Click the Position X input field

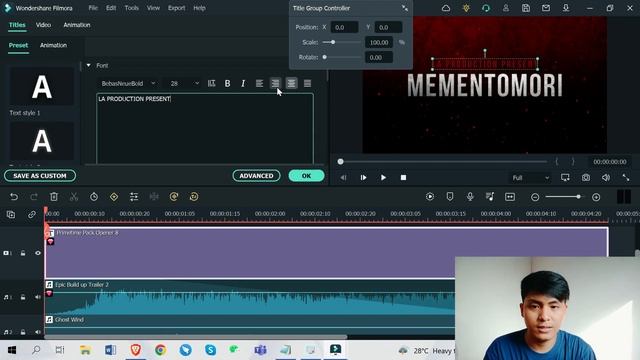coord(344,27)
